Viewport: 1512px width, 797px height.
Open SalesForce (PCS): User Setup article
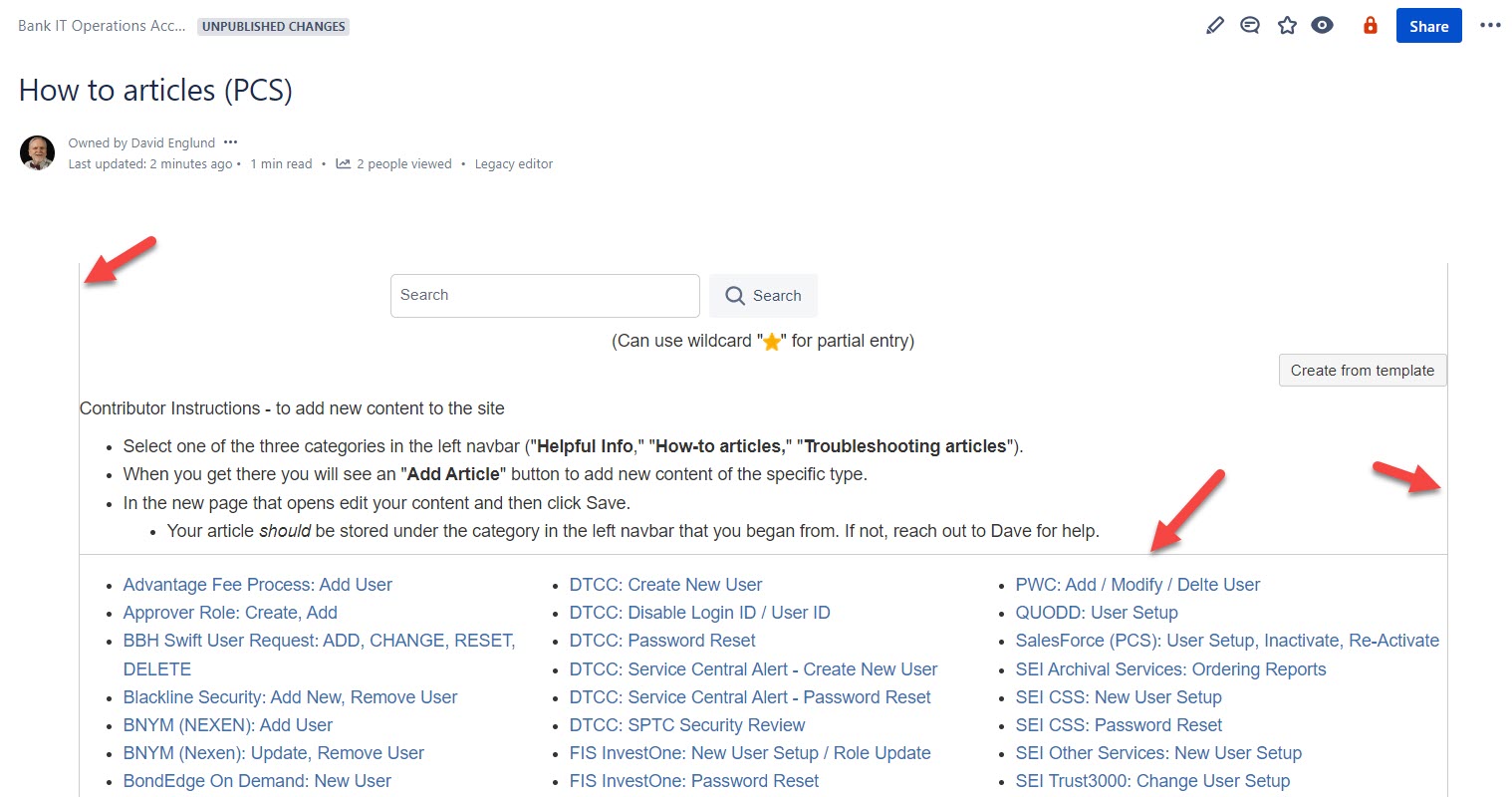pos(1227,641)
